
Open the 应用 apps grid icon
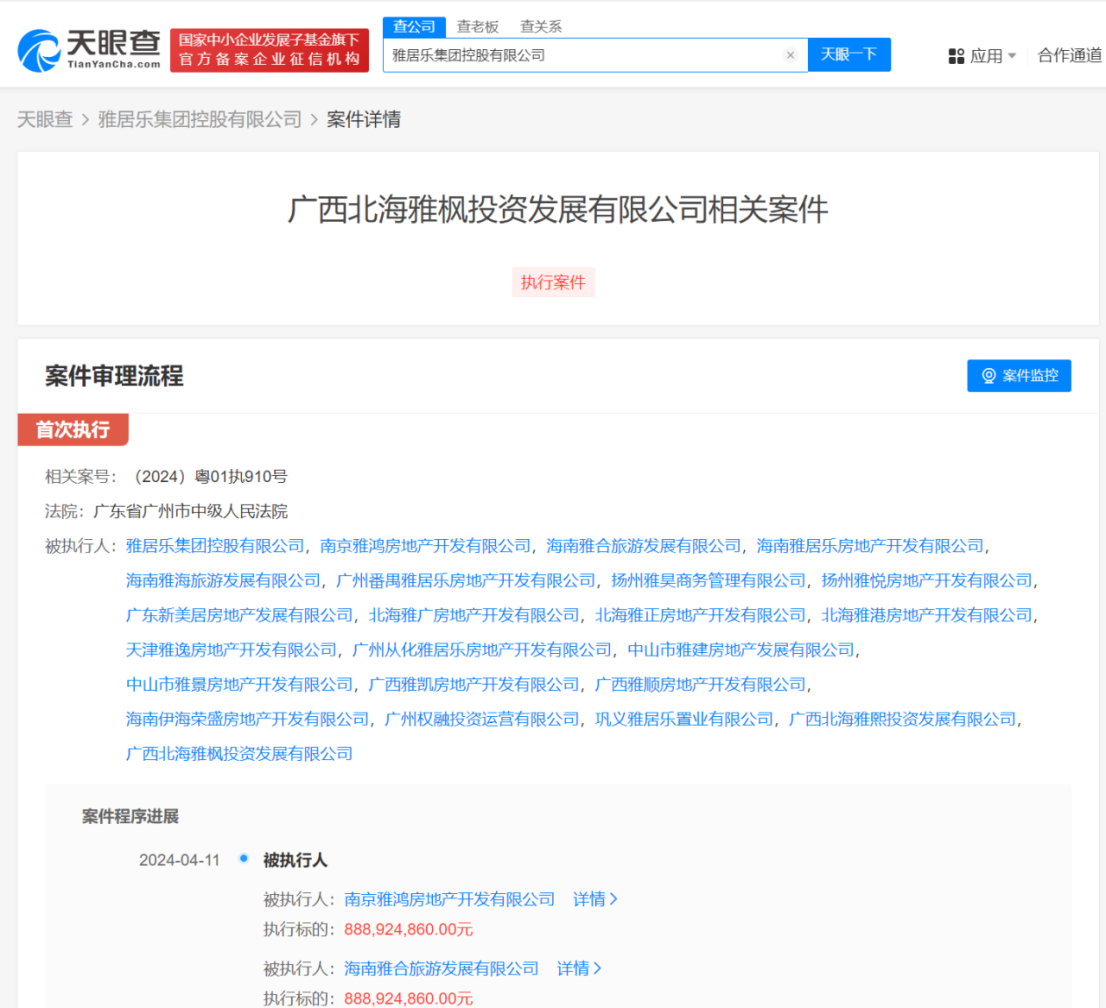tap(957, 55)
